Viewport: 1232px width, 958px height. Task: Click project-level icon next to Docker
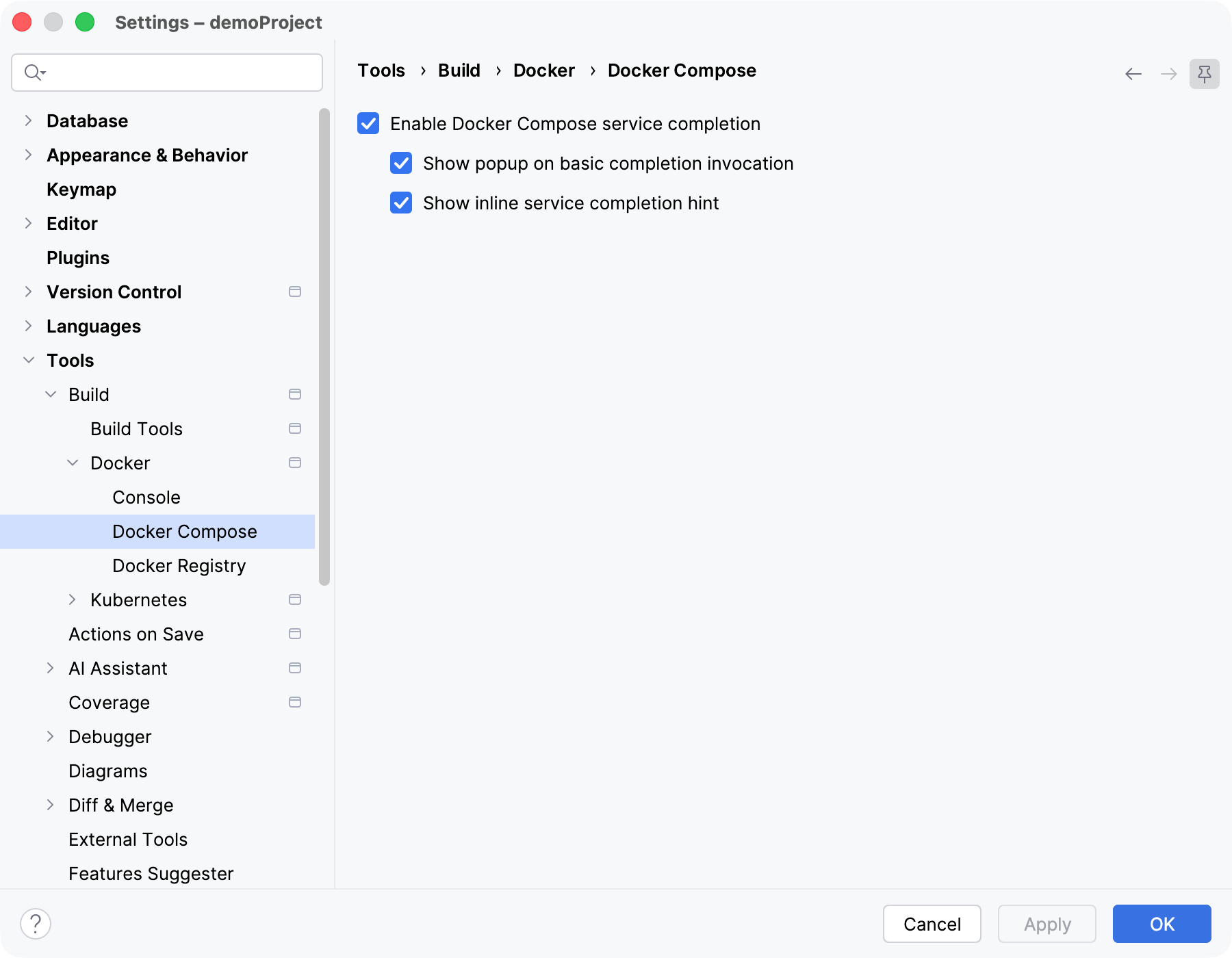tap(295, 463)
